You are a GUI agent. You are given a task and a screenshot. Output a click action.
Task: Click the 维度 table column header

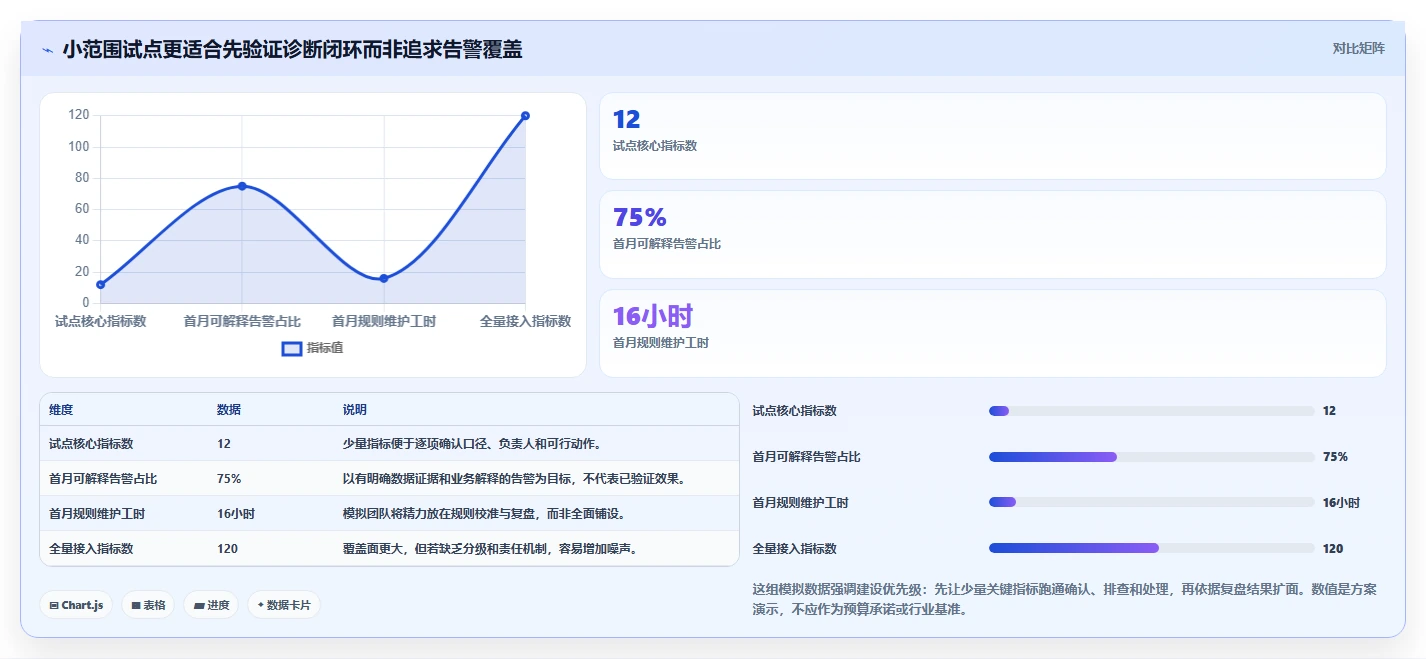tap(61, 410)
